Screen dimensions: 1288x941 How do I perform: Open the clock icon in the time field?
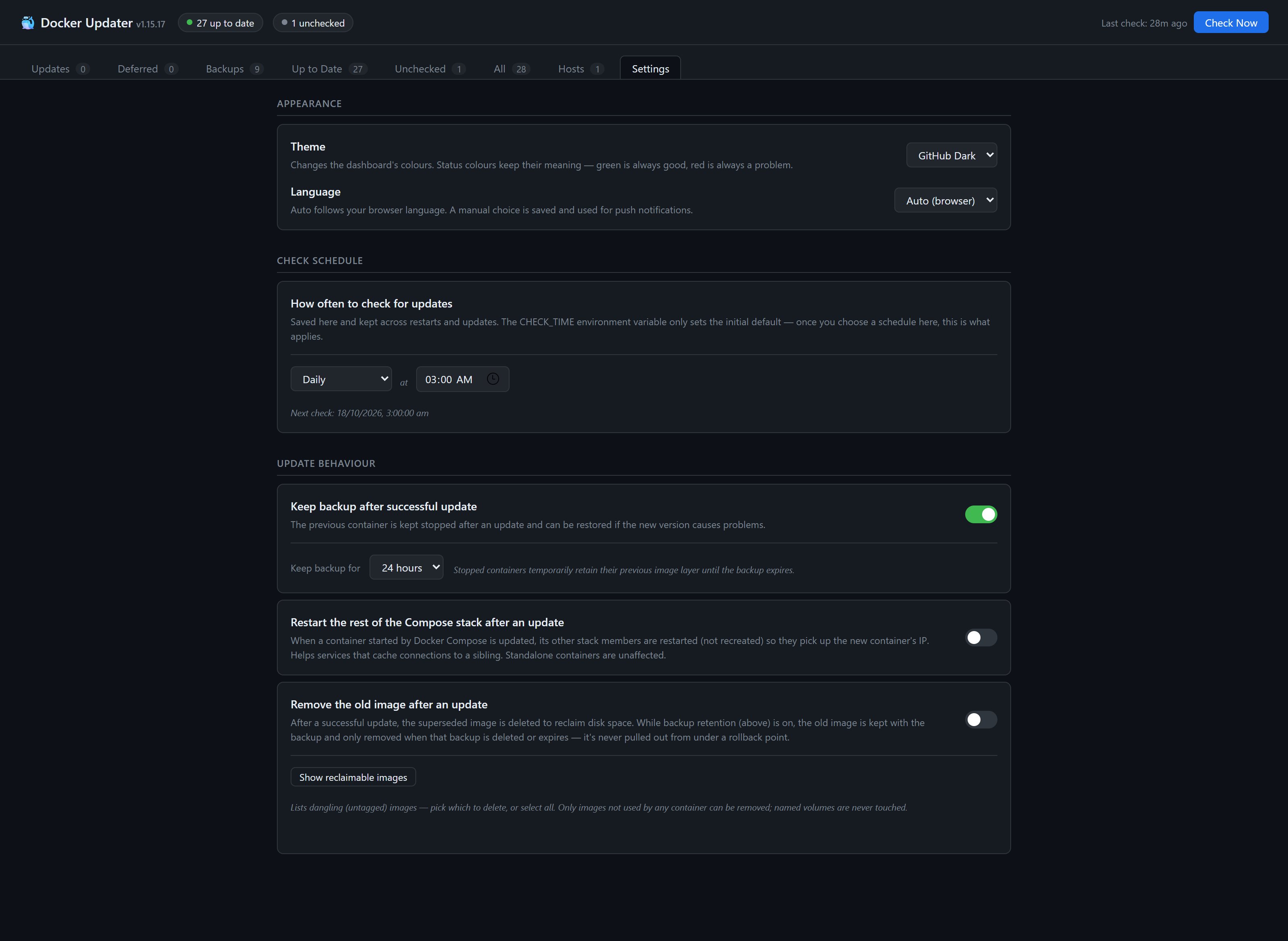493,379
